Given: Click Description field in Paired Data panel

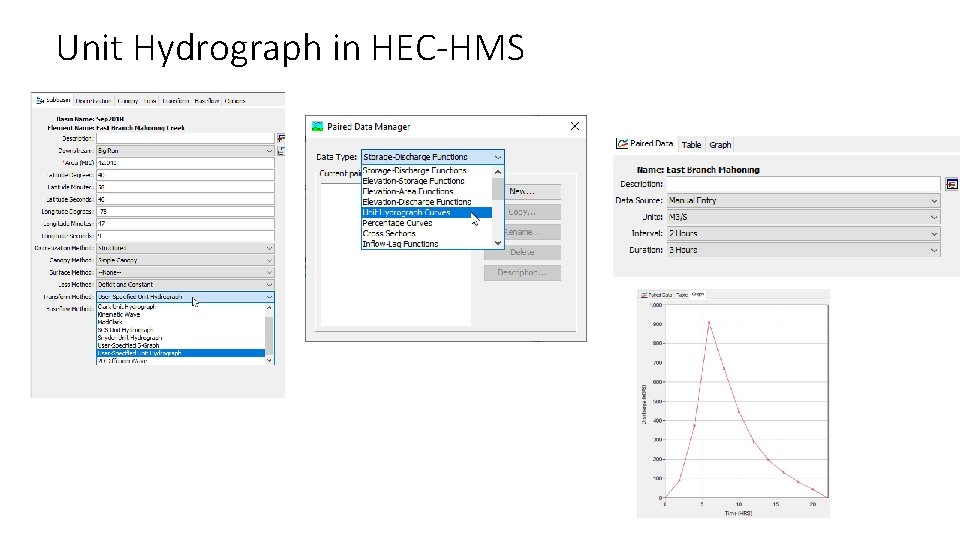Looking at the screenshot, I should tap(804, 184).
